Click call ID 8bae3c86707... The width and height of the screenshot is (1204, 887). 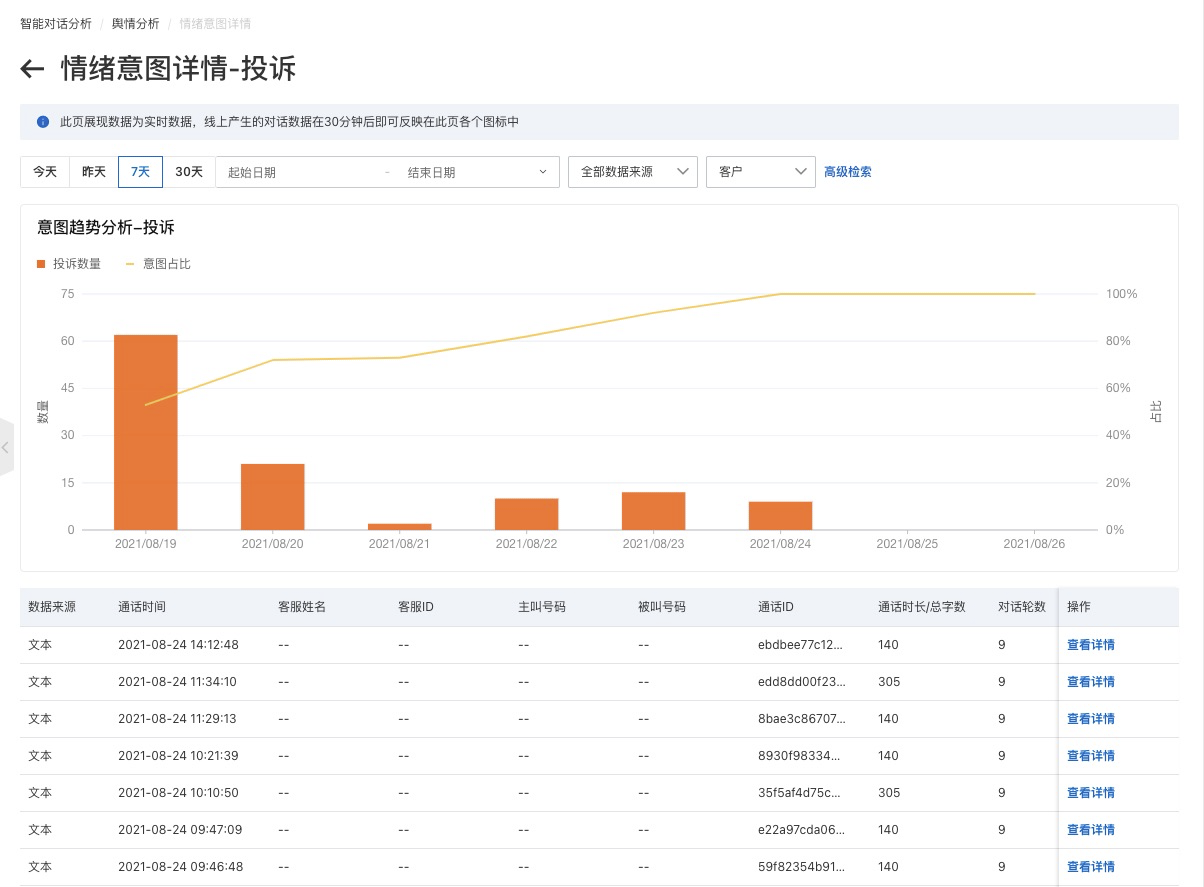tap(802, 719)
